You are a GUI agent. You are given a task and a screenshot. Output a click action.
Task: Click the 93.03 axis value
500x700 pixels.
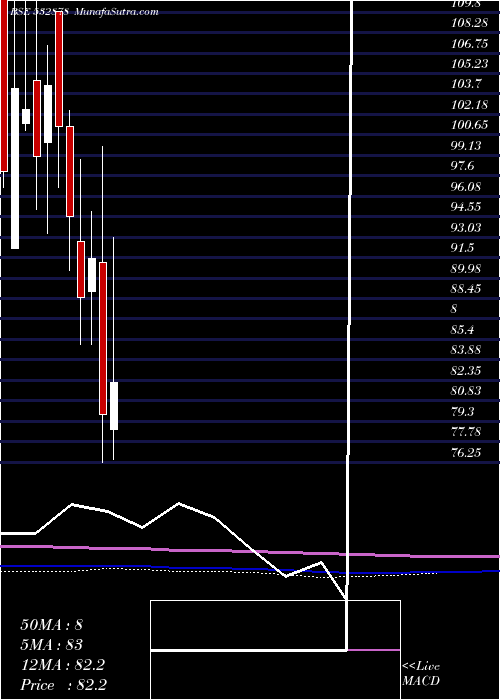click(x=466, y=228)
